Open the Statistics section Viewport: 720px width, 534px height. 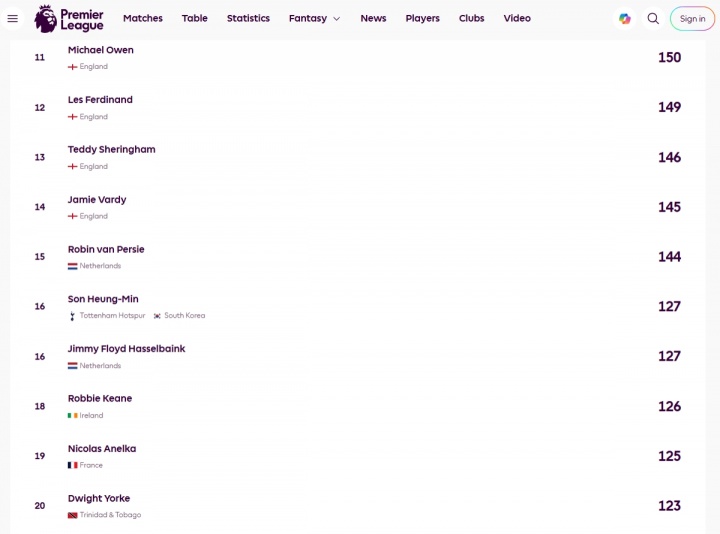tap(248, 18)
